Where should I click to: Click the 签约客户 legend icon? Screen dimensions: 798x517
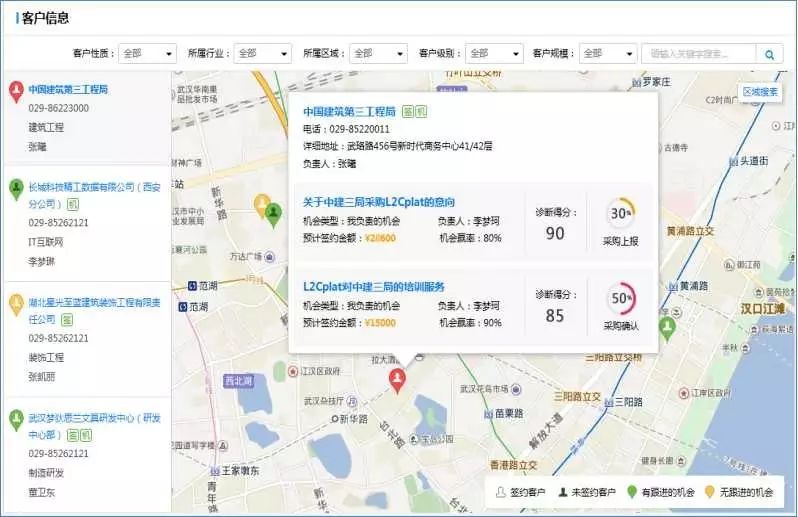point(501,492)
